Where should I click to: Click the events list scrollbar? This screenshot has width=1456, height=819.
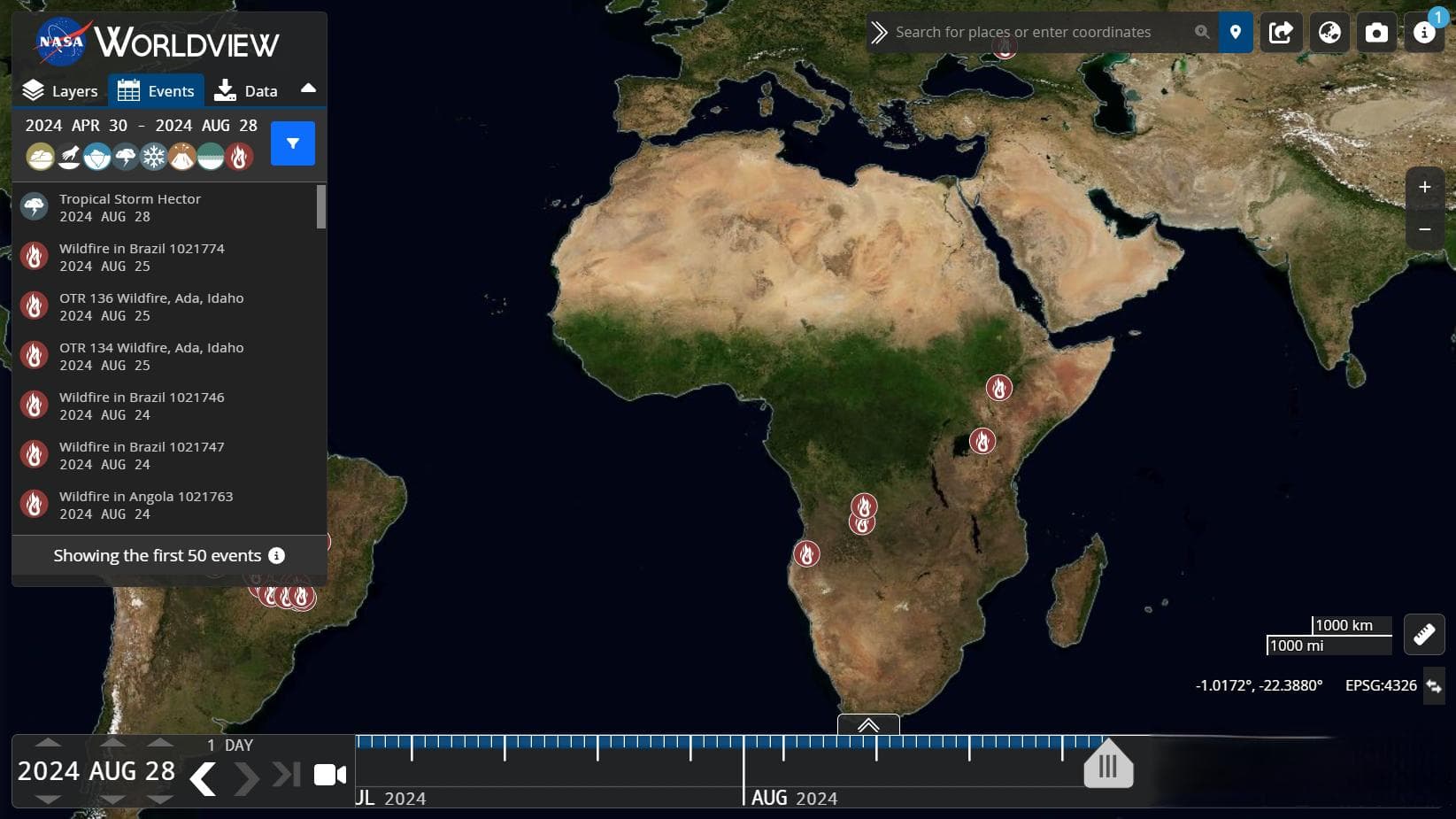tap(321, 206)
